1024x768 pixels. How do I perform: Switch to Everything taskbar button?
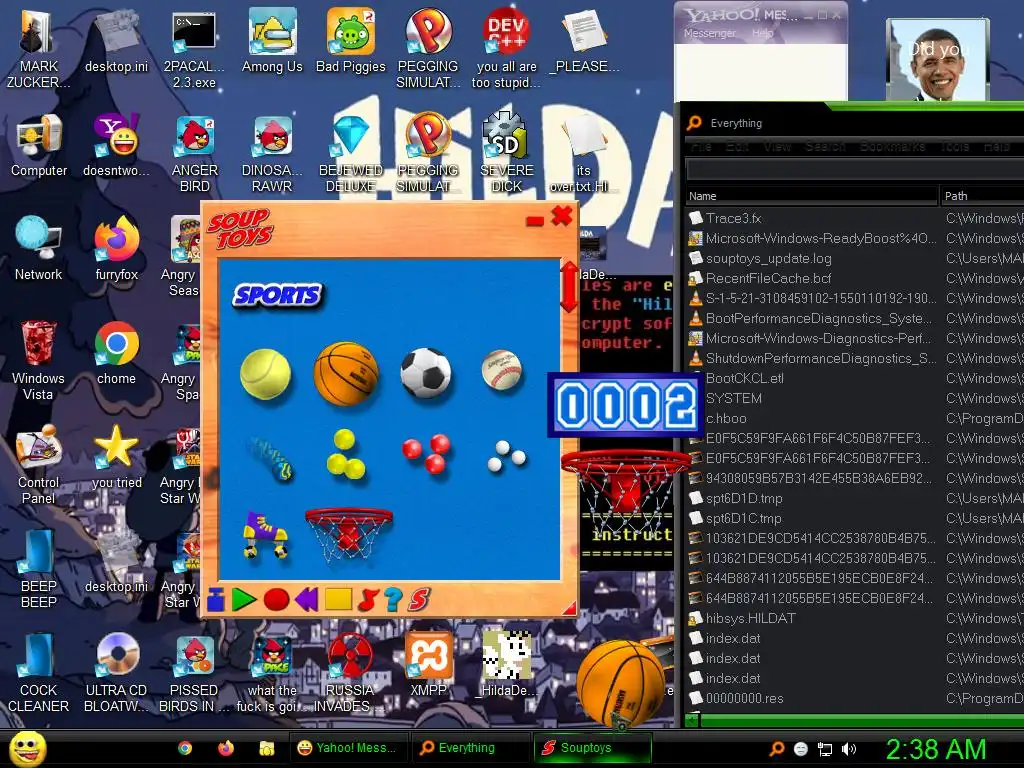[x=471, y=748]
